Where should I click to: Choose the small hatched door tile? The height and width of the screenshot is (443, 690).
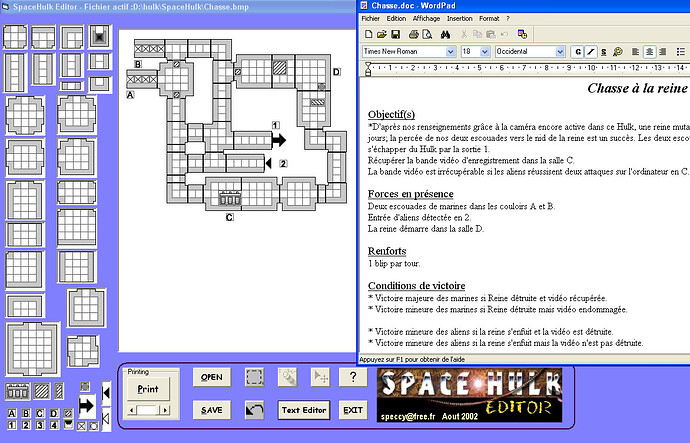(68, 413)
